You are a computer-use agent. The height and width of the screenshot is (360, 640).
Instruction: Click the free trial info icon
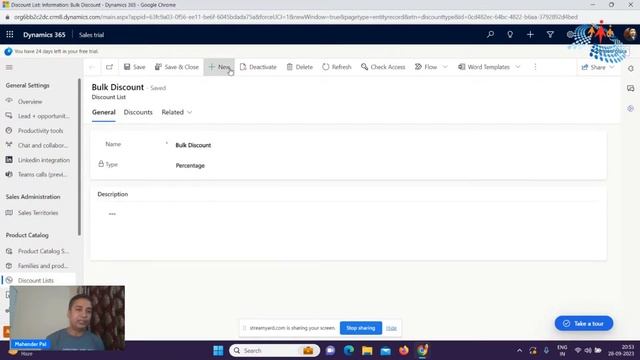pyautogui.click(x=8, y=51)
